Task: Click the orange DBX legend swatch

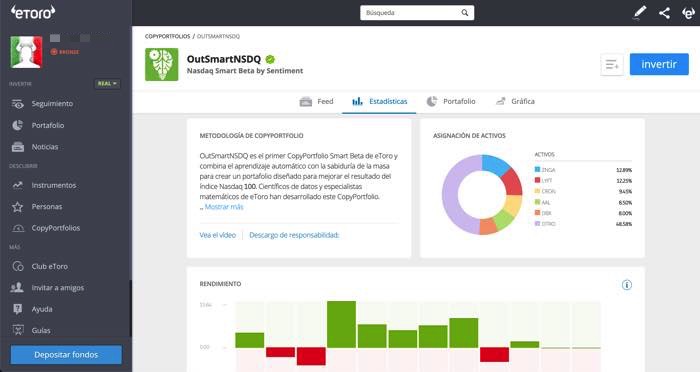Action: pos(538,213)
